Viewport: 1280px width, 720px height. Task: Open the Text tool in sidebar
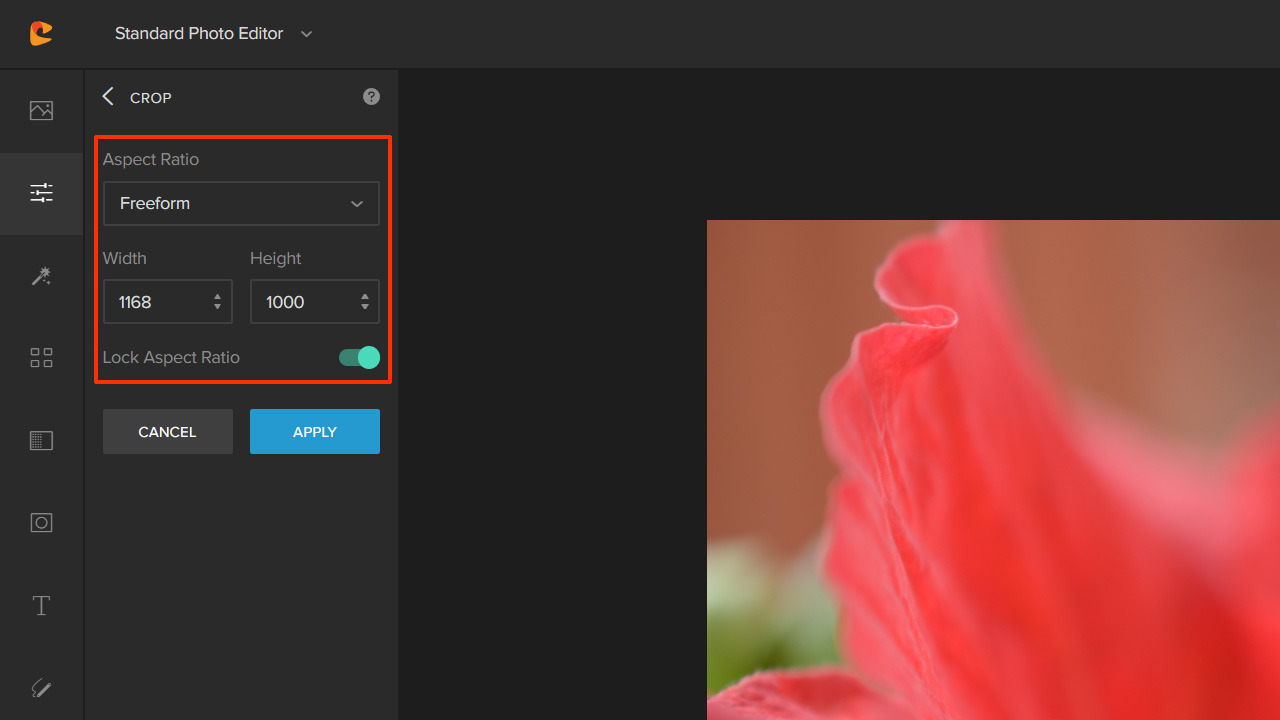coord(41,605)
